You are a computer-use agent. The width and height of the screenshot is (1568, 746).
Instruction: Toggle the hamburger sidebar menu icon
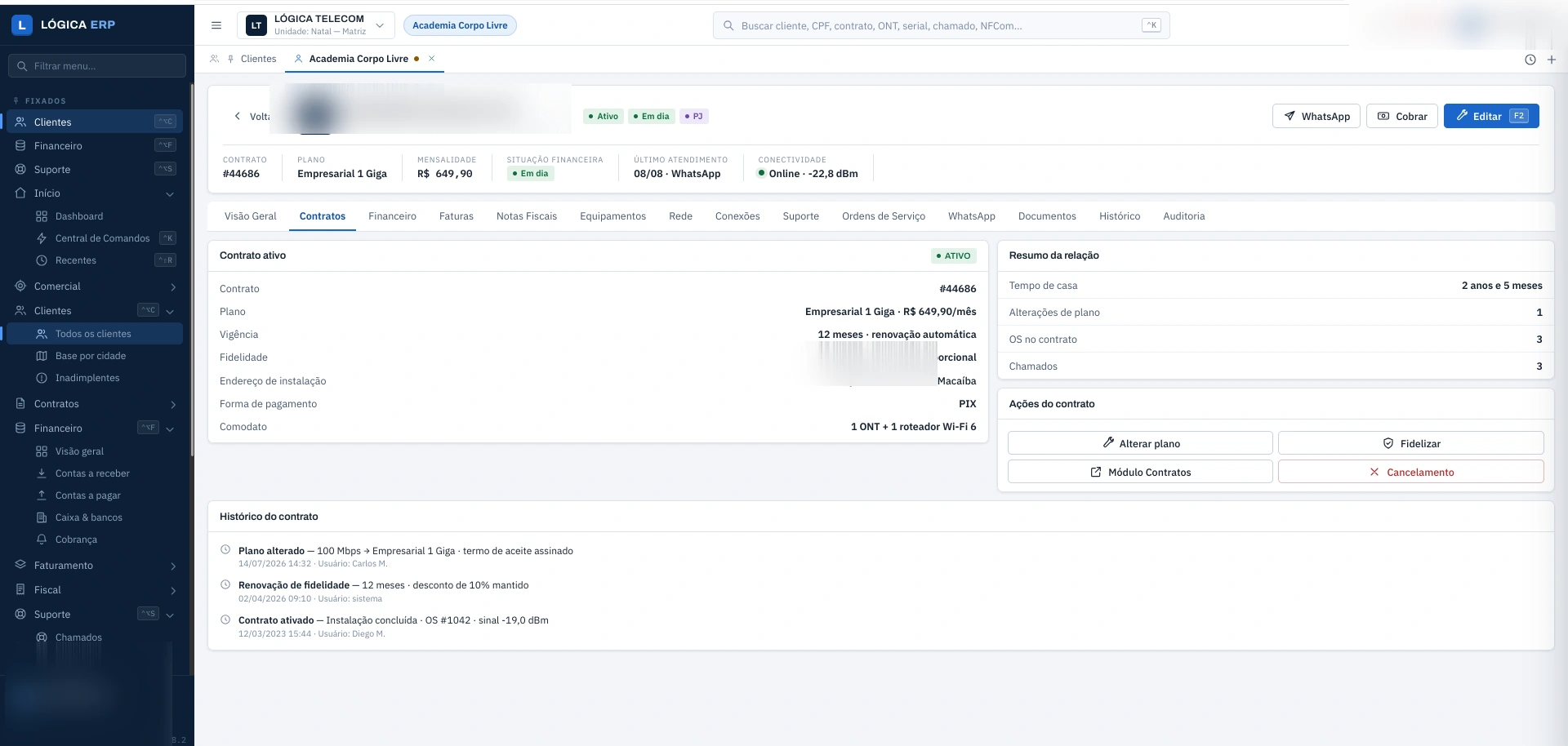216,25
